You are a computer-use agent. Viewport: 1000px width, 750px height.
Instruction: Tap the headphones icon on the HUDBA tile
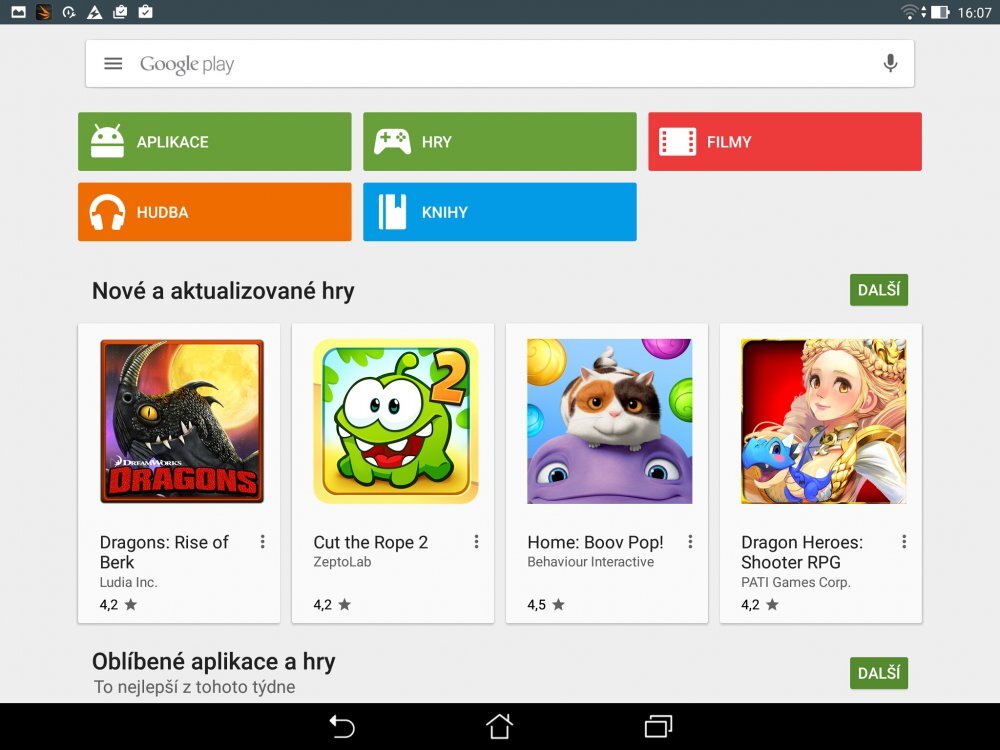coord(107,211)
